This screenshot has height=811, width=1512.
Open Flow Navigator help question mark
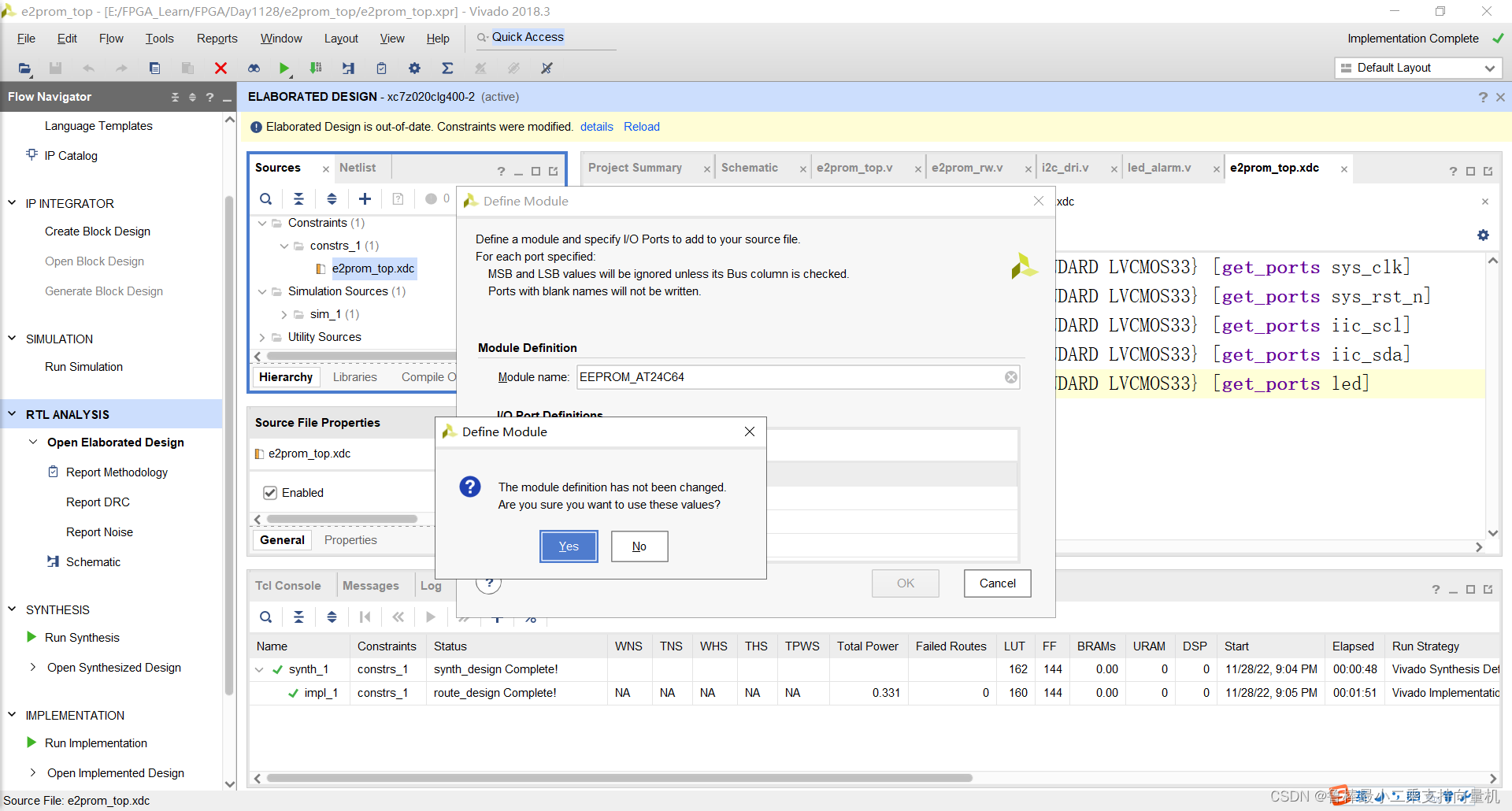(x=209, y=97)
